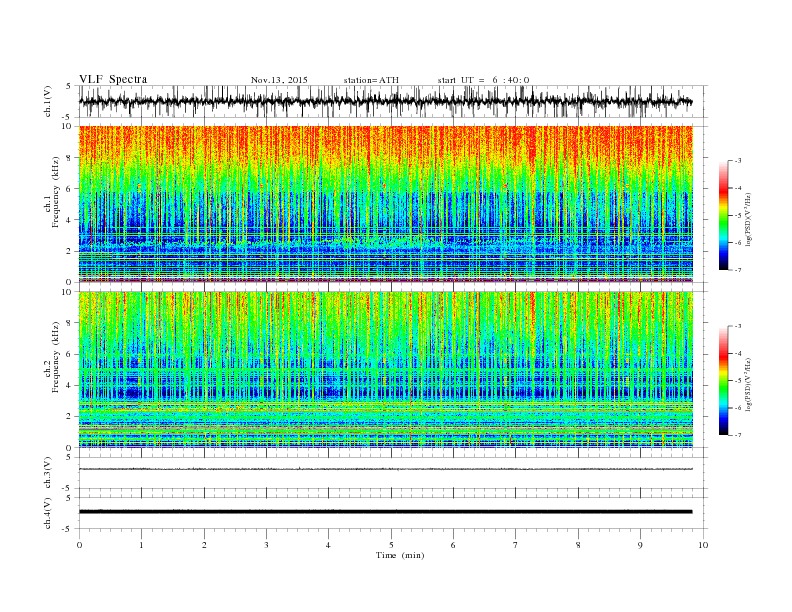Viewport: 792px width, 612px height.
Task: Click the "4" time-axis tick label
Action: [x=328, y=545]
